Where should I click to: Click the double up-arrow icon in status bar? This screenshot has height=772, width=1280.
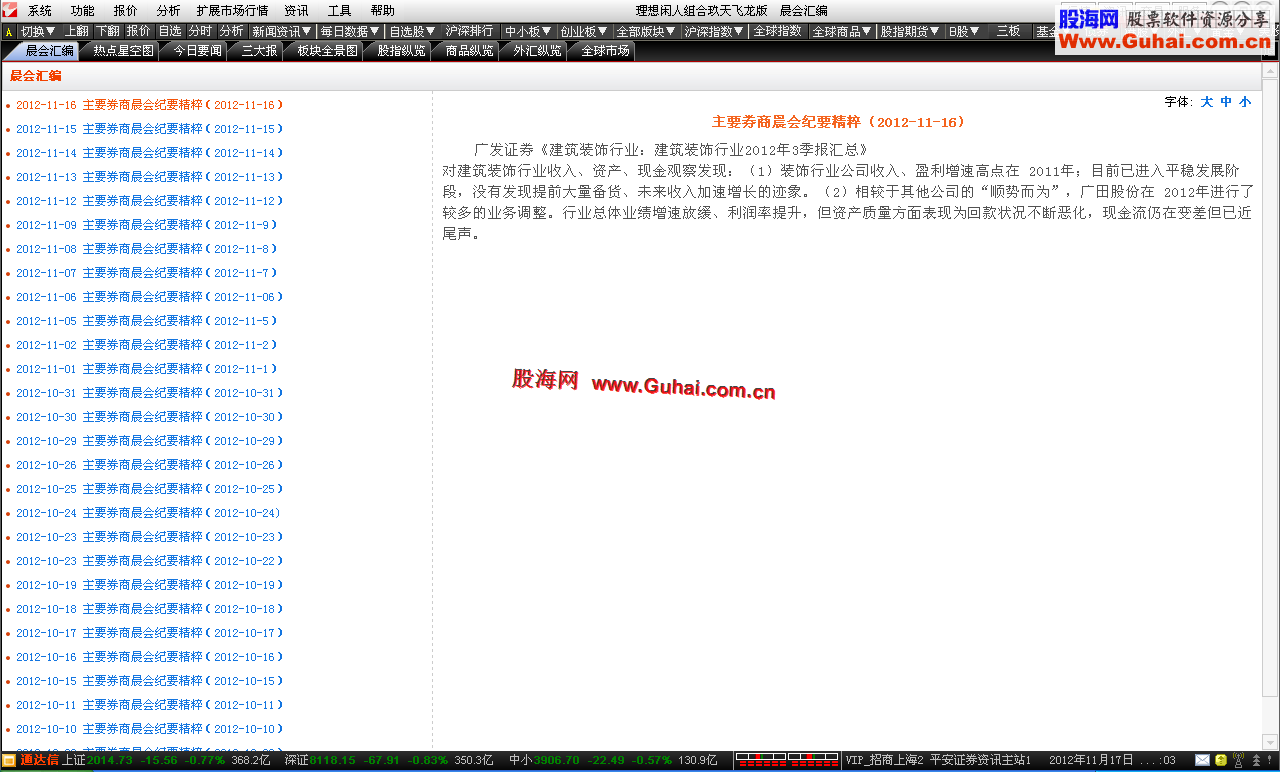[x=1256, y=761]
